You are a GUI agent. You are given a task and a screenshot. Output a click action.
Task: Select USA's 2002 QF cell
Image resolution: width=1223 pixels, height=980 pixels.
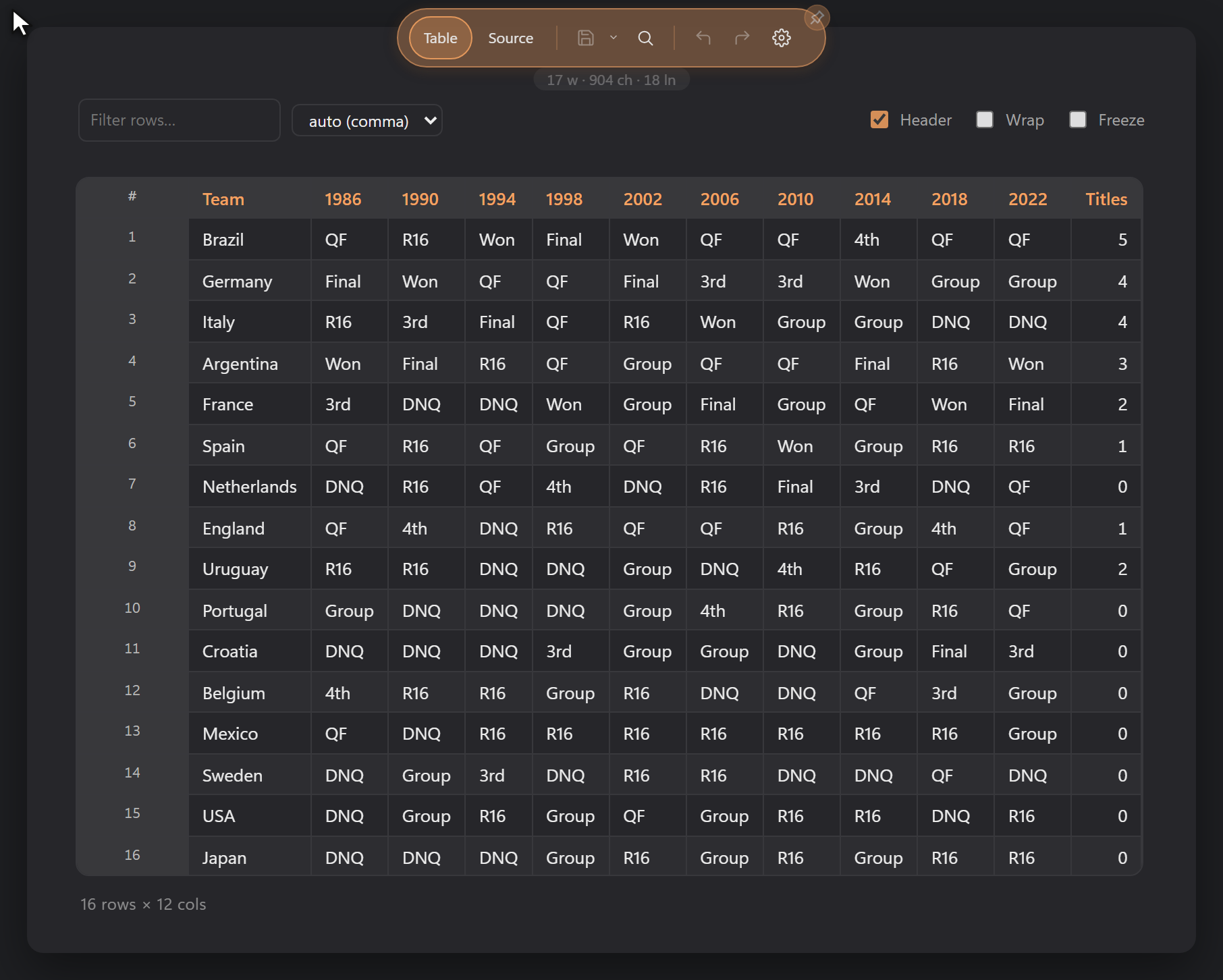(648, 816)
